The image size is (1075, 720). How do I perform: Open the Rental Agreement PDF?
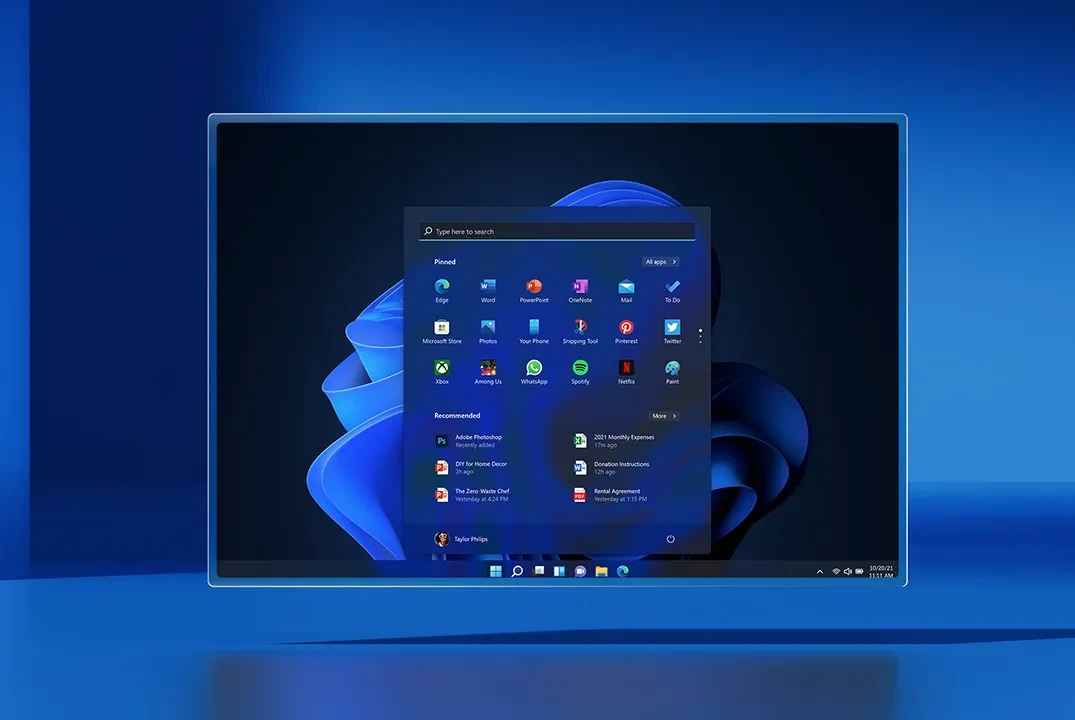[610, 495]
